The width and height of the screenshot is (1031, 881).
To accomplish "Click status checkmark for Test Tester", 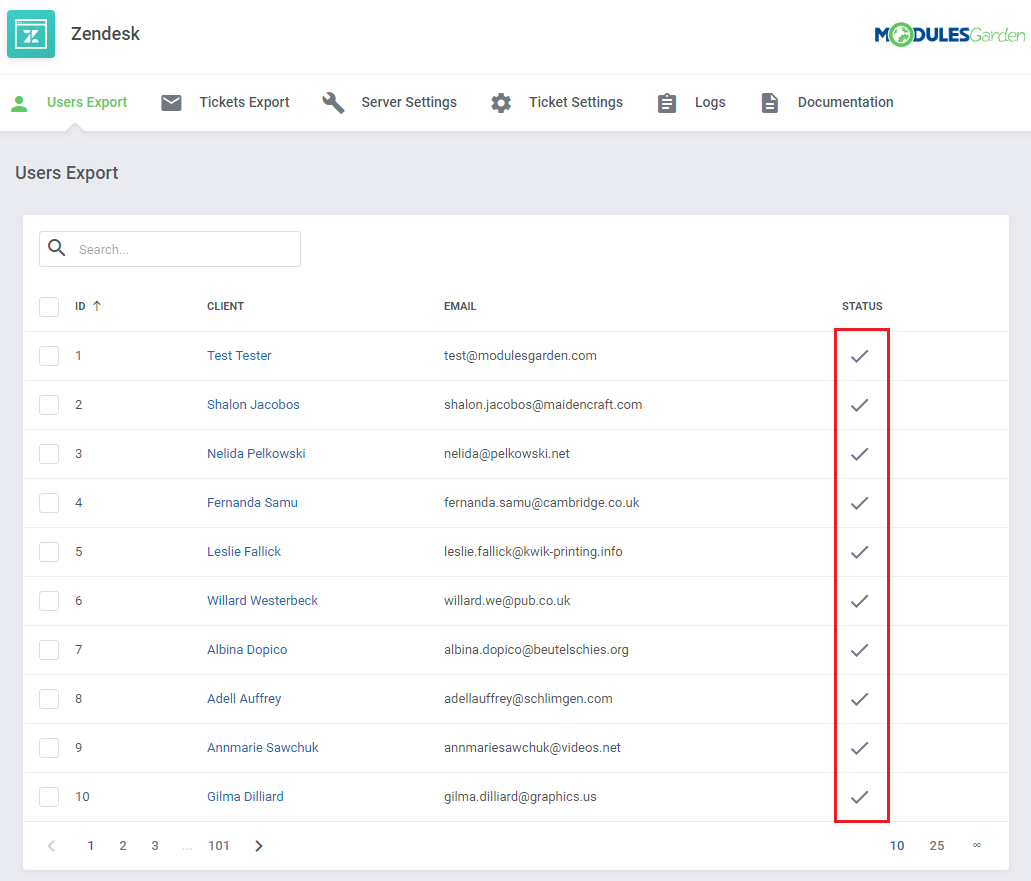I will [x=859, y=356].
